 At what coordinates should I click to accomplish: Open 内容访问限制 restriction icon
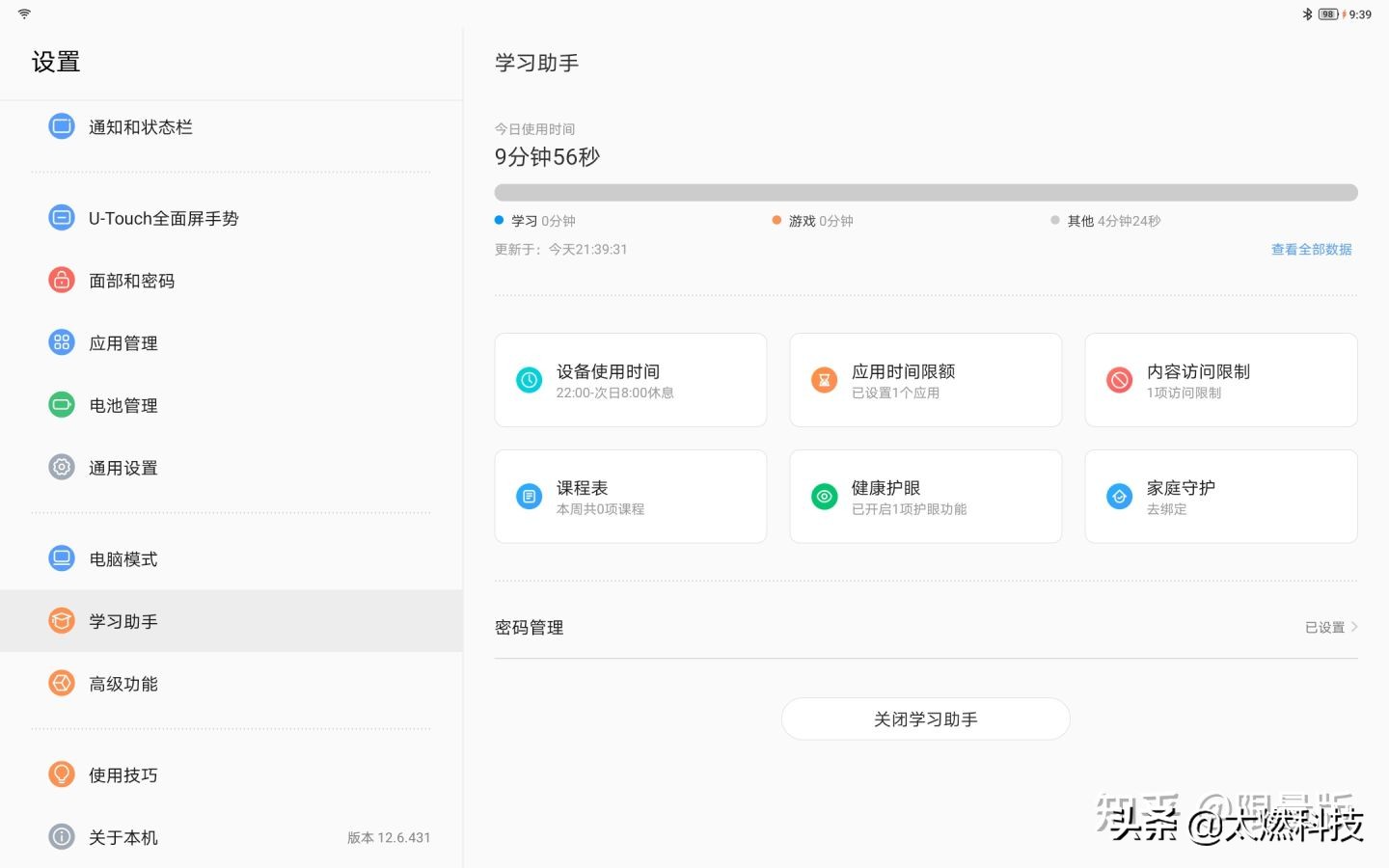[1119, 380]
